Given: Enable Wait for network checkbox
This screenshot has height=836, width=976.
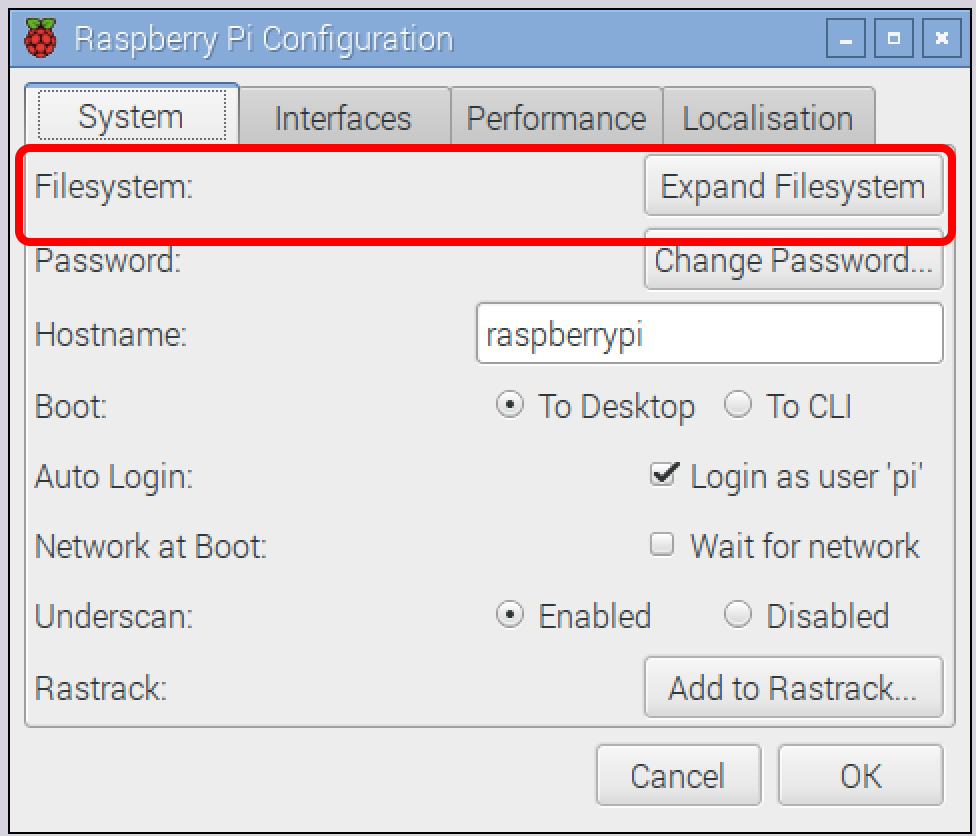Looking at the screenshot, I should (662, 546).
